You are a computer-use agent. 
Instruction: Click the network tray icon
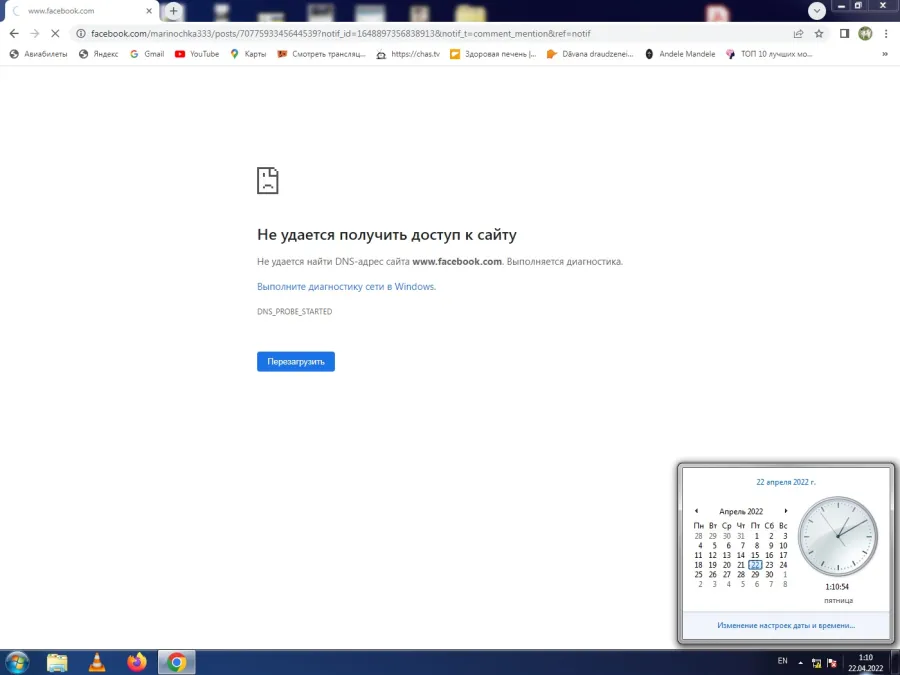[816, 663]
